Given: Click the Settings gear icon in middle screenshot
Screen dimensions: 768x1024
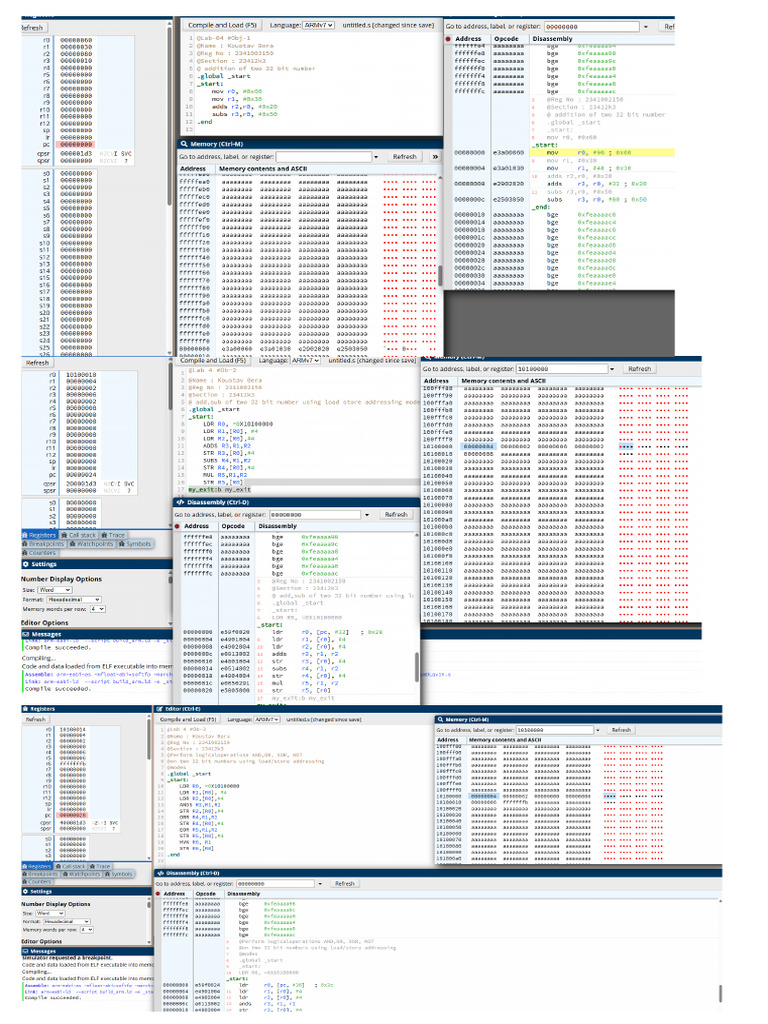Looking at the screenshot, I should 25,564.
